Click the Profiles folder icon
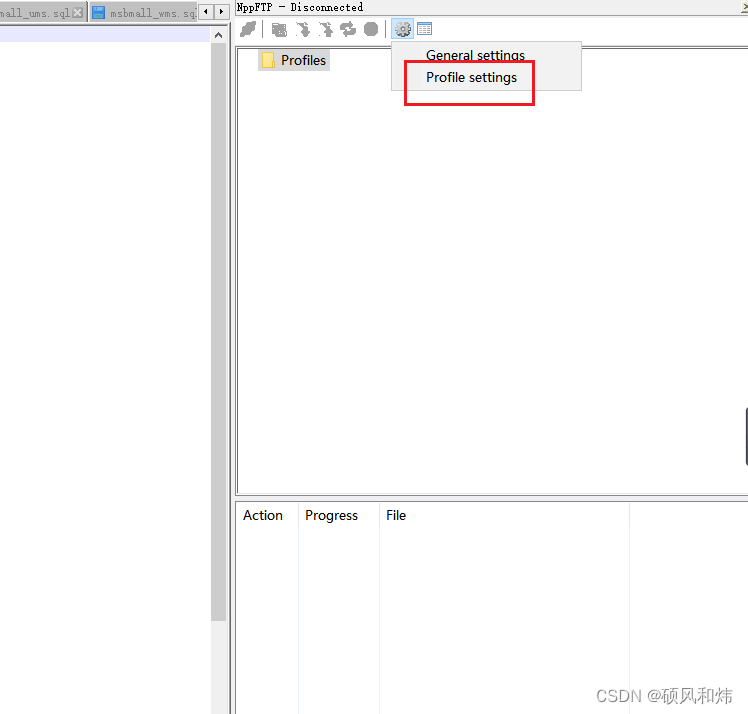 click(x=268, y=61)
